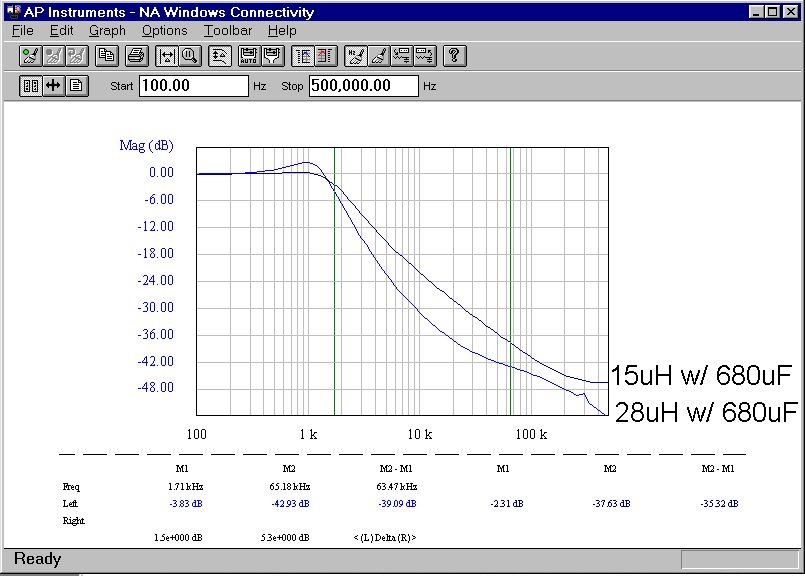The height and width of the screenshot is (576, 805).
Task: Start a sweep with the green-dot broom icon
Action: [30, 56]
